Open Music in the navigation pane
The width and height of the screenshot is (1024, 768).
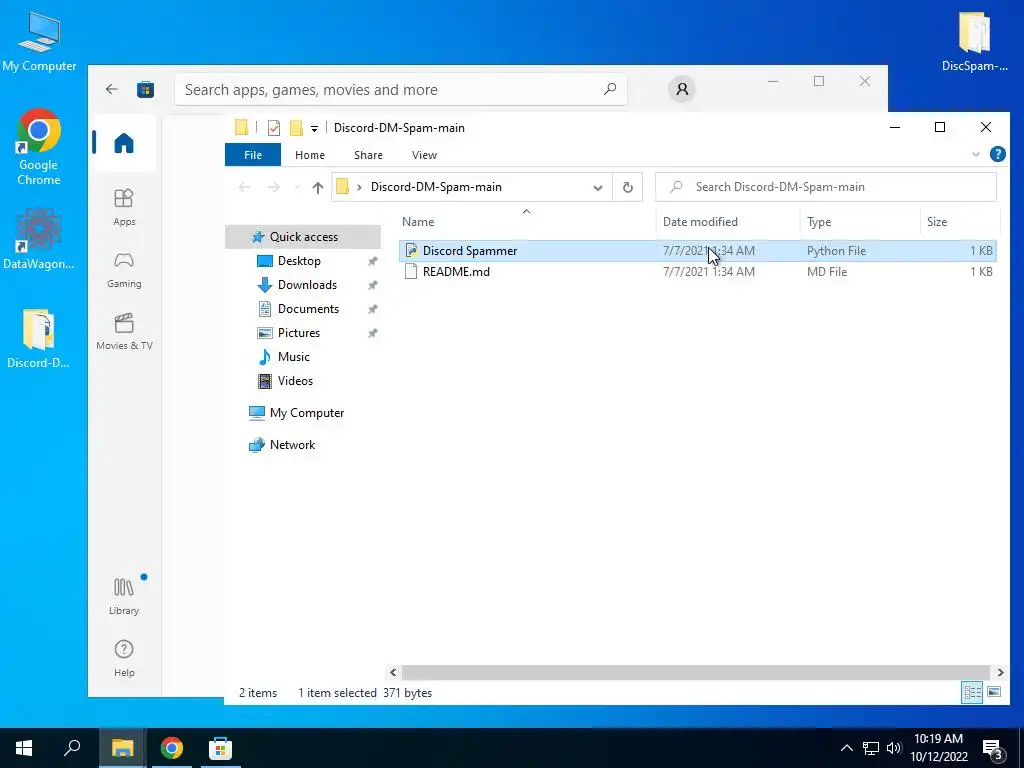pos(293,357)
